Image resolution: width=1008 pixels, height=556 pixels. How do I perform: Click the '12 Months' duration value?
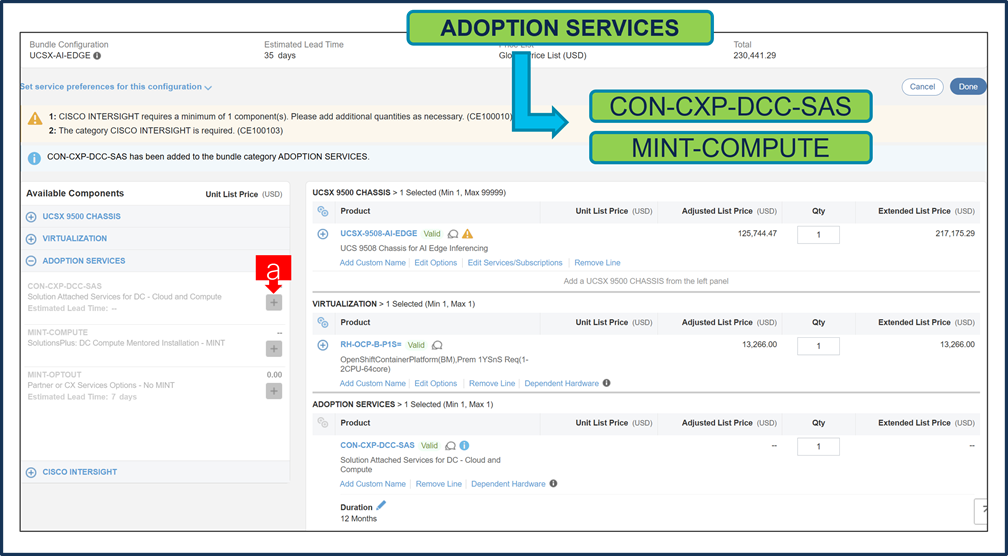pos(359,519)
